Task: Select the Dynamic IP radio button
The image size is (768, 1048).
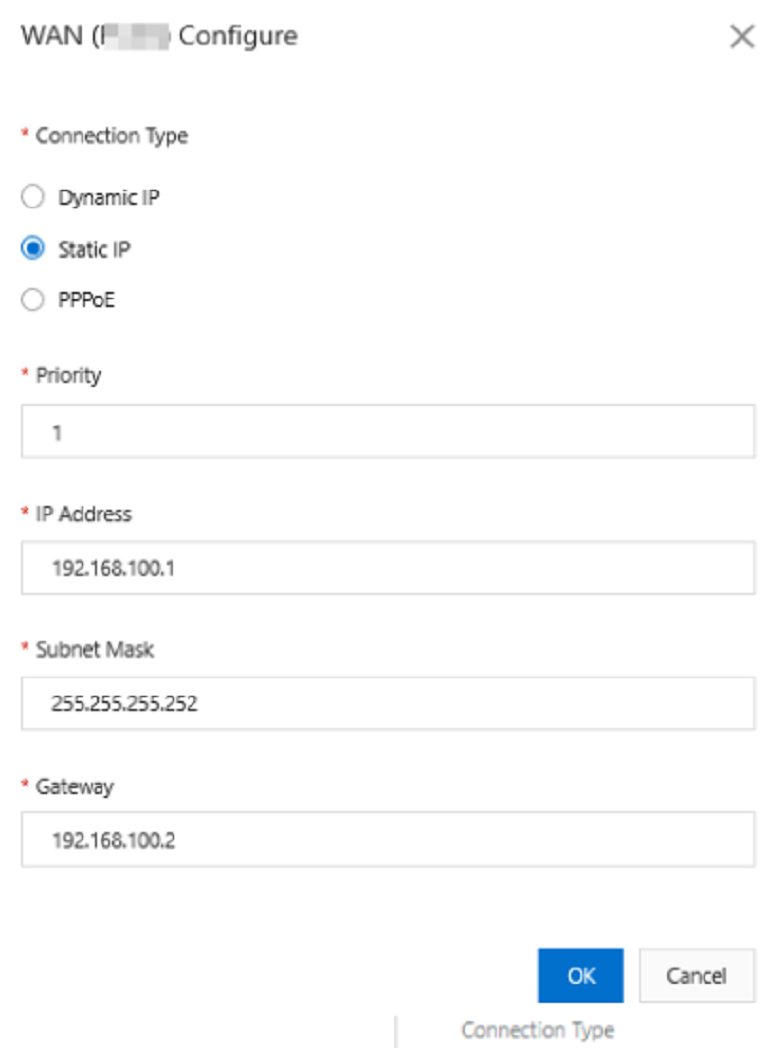Action: [x=33, y=198]
